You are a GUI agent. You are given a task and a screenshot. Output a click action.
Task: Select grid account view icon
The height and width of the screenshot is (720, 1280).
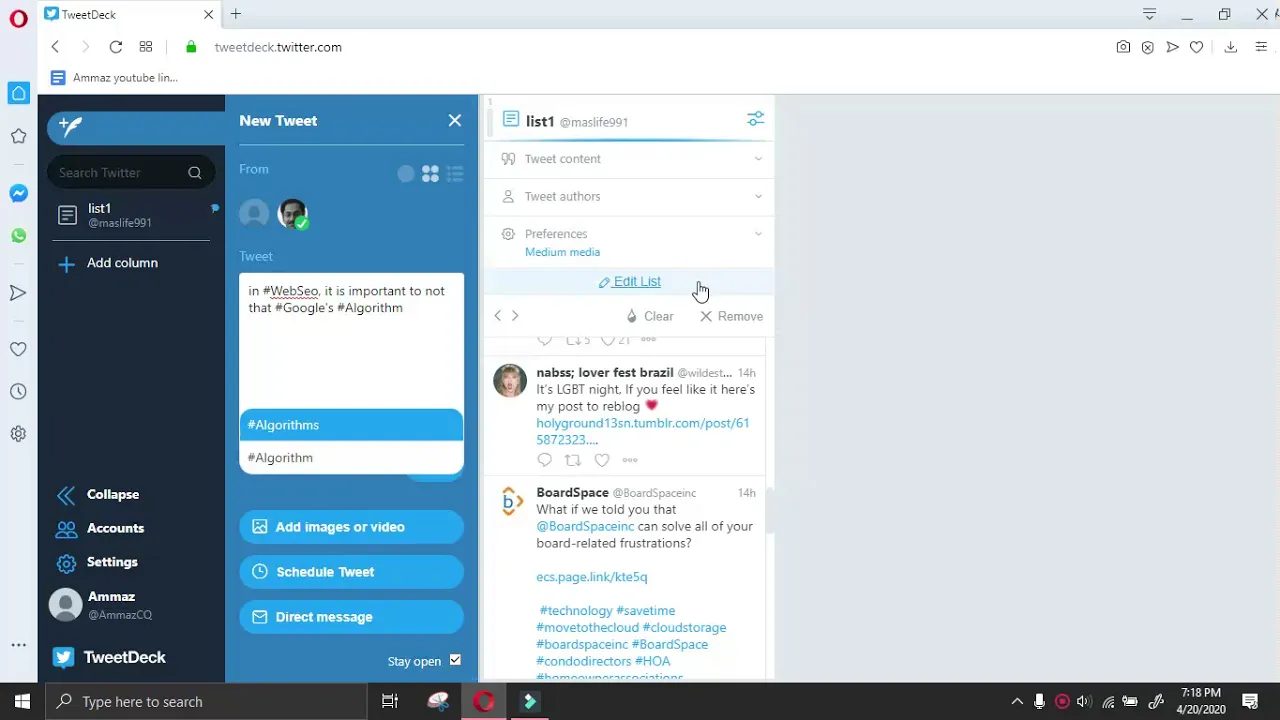coord(430,174)
